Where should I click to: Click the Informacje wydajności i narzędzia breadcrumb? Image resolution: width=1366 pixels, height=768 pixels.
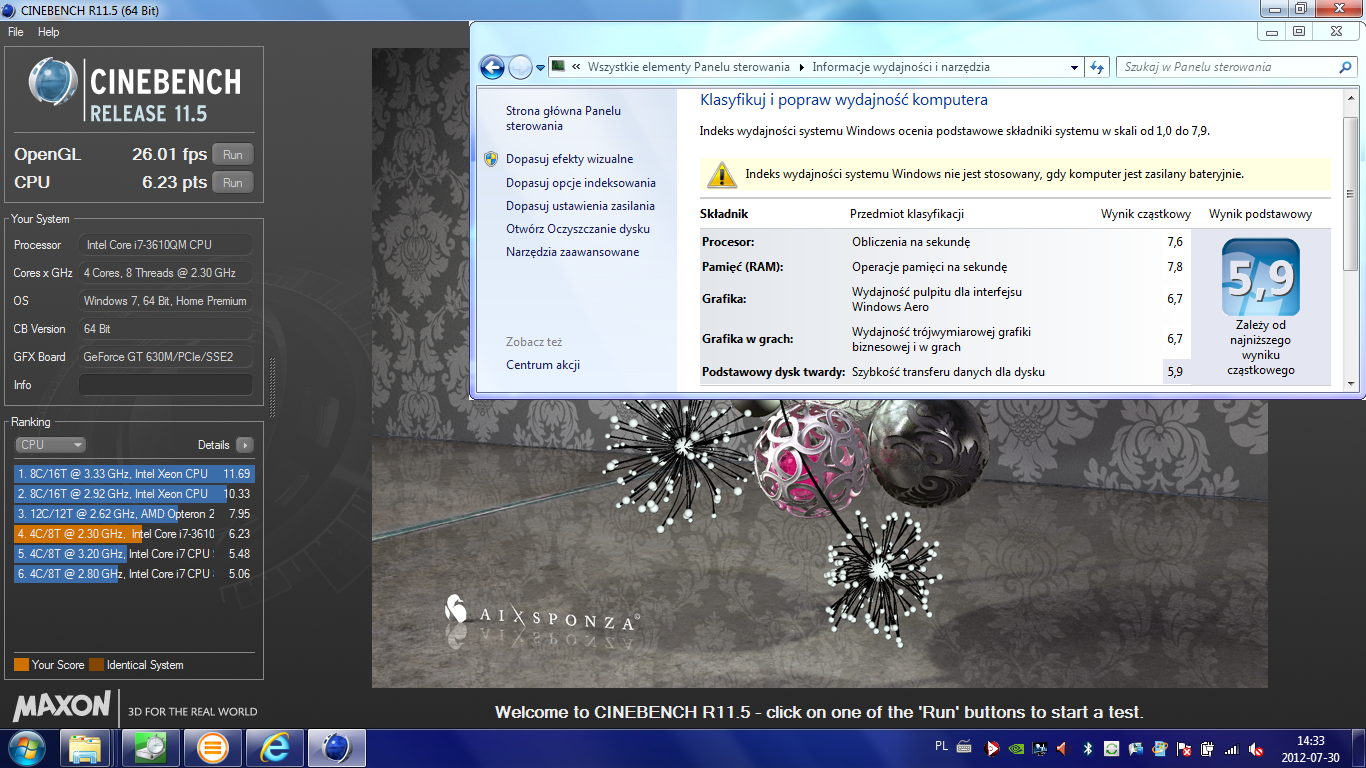[901, 67]
